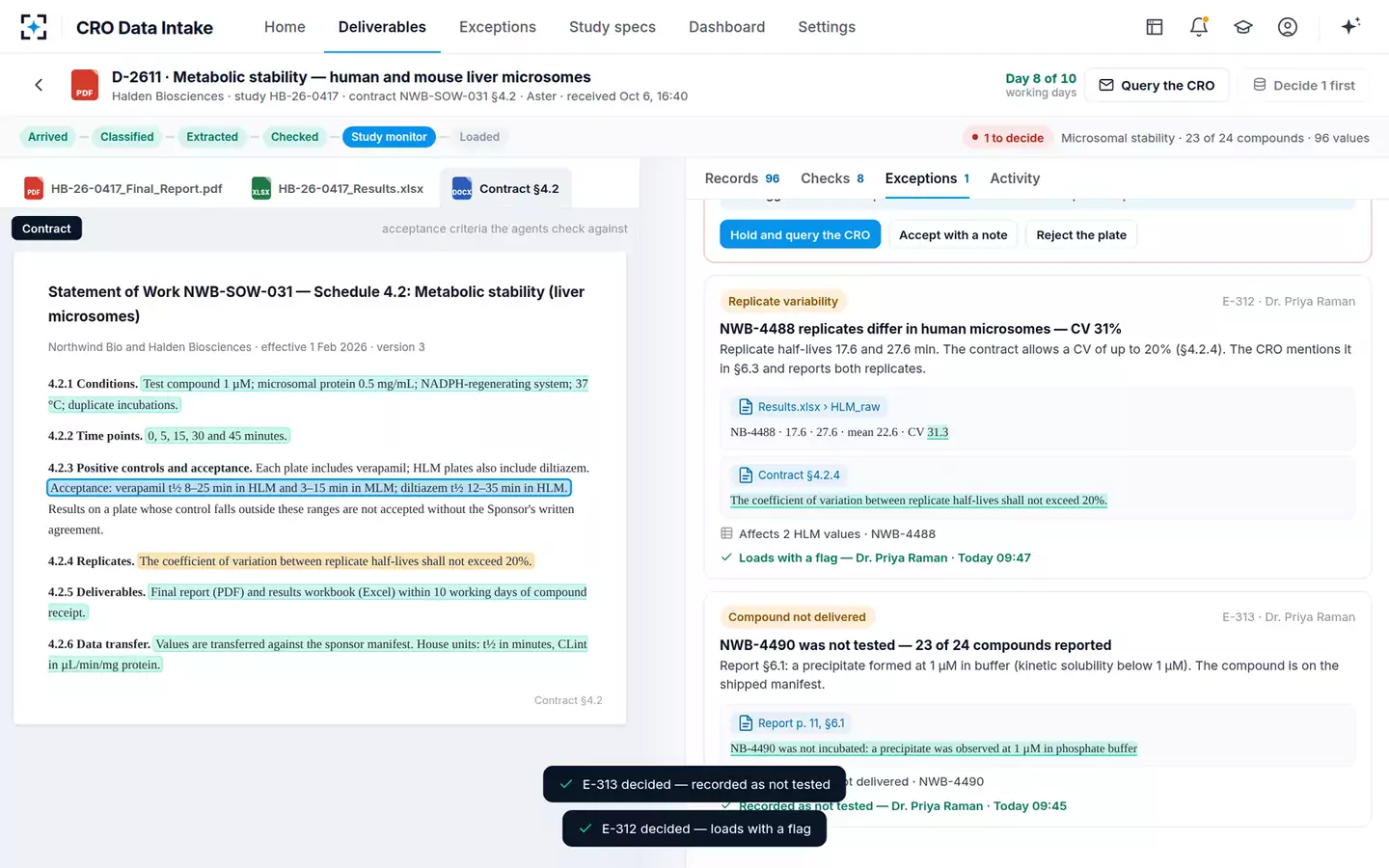The width and height of the screenshot is (1389, 868).
Task: Open the Exceptions top navigation item
Action: click(498, 27)
